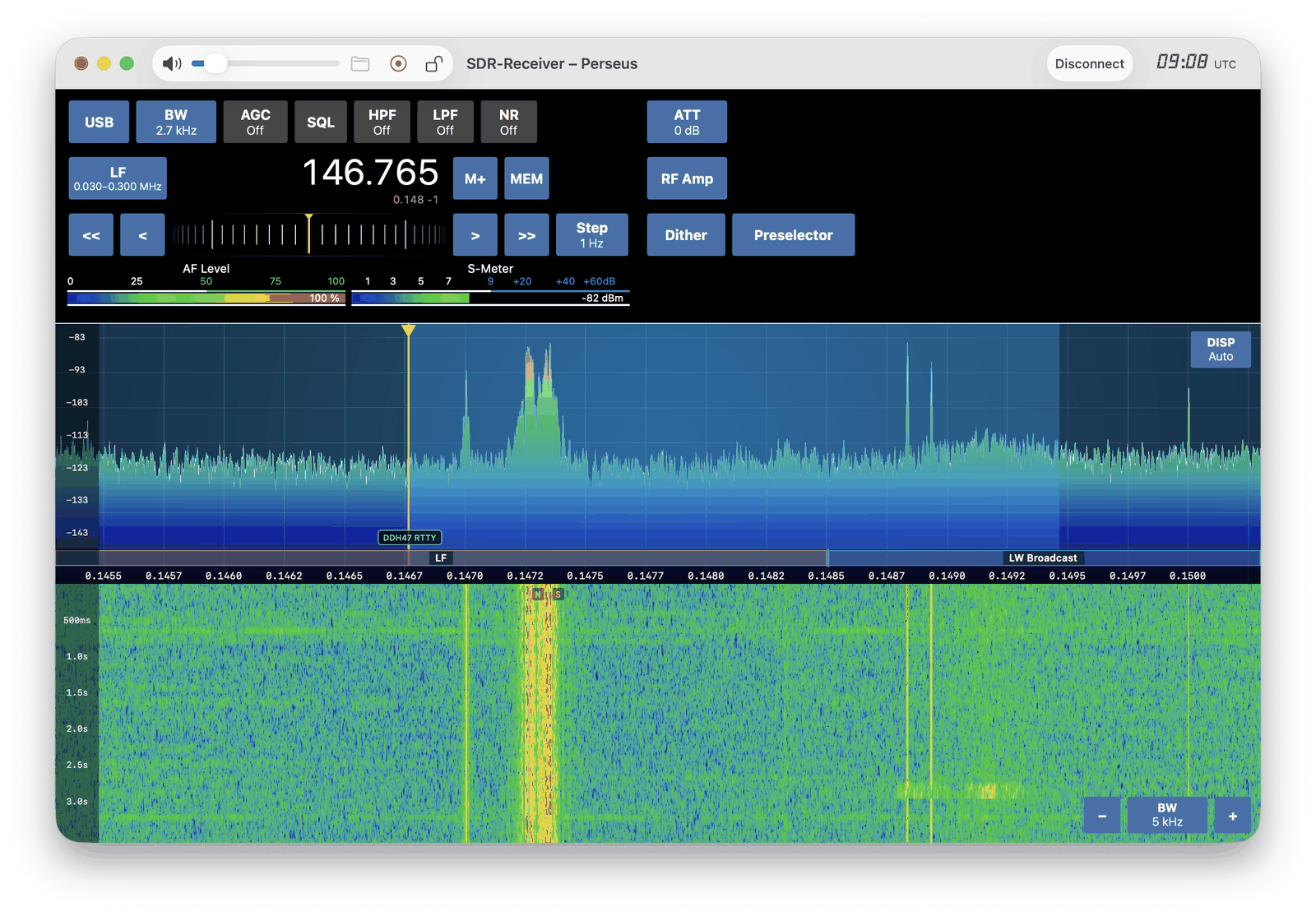Click the 09:08 UTC clock

click(x=1196, y=62)
